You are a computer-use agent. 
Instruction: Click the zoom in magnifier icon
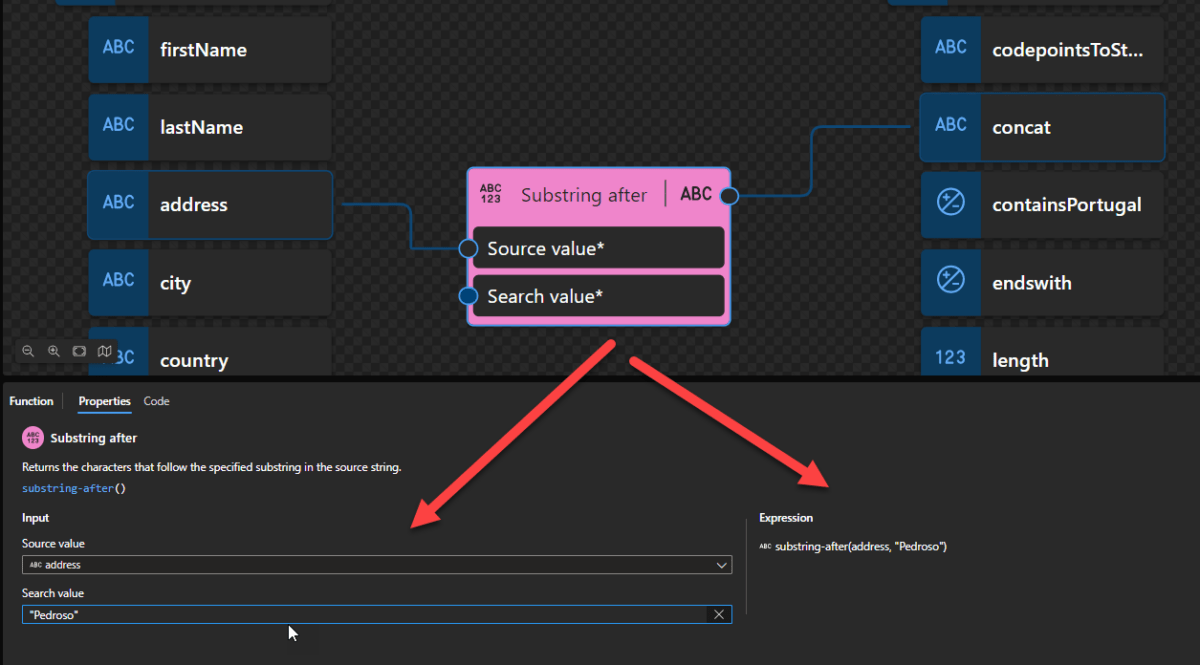tap(54, 351)
